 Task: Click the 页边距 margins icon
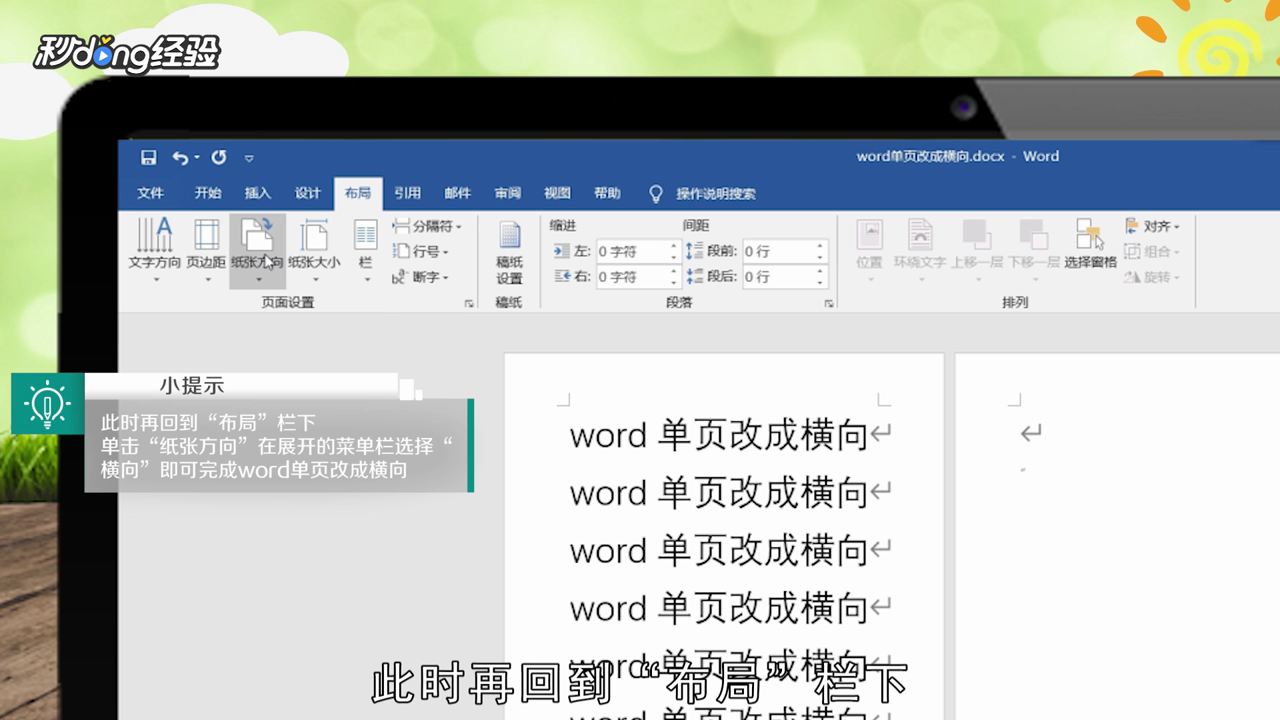[x=207, y=235]
